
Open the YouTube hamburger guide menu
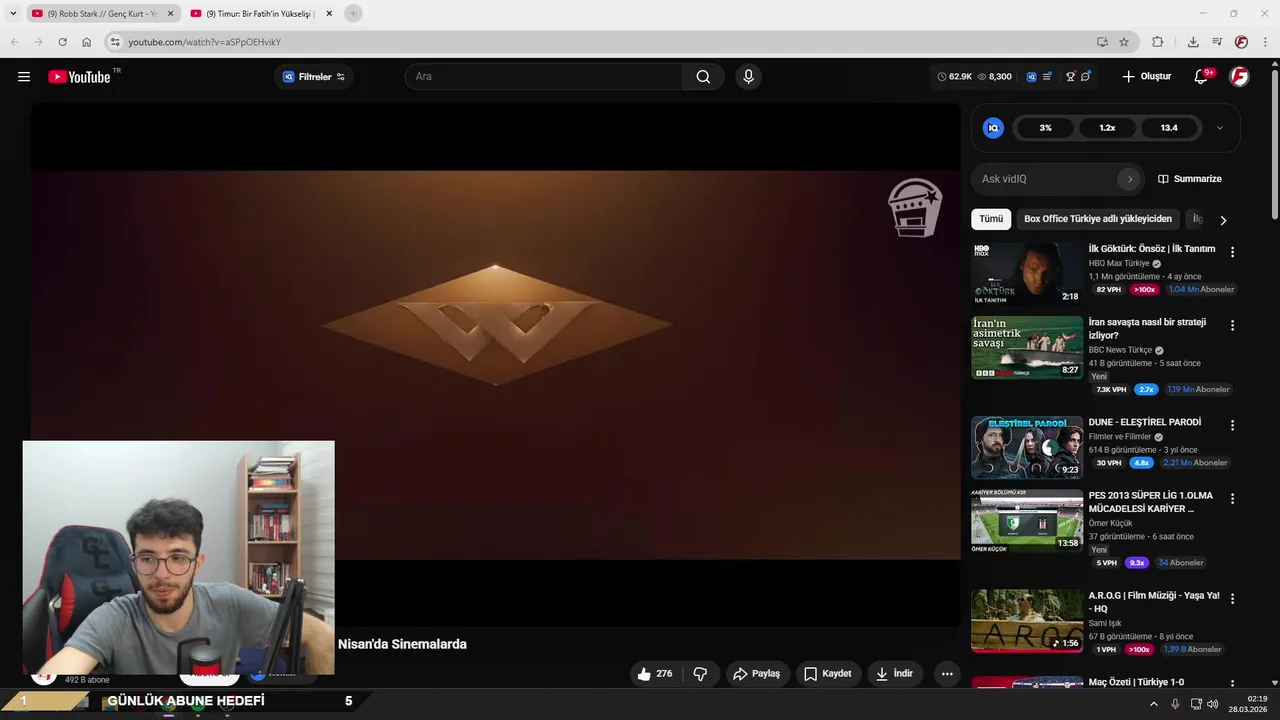point(24,77)
